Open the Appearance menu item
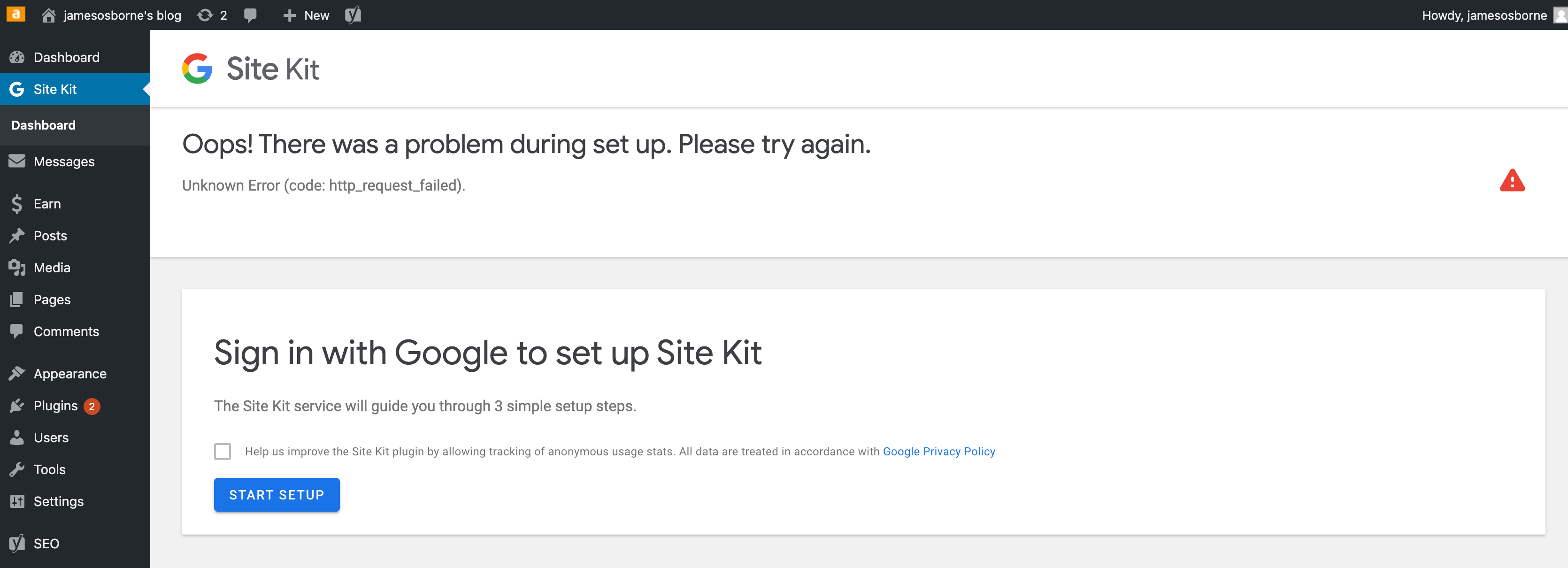The height and width of the screenshot is (568, 1568). (75, 373)
